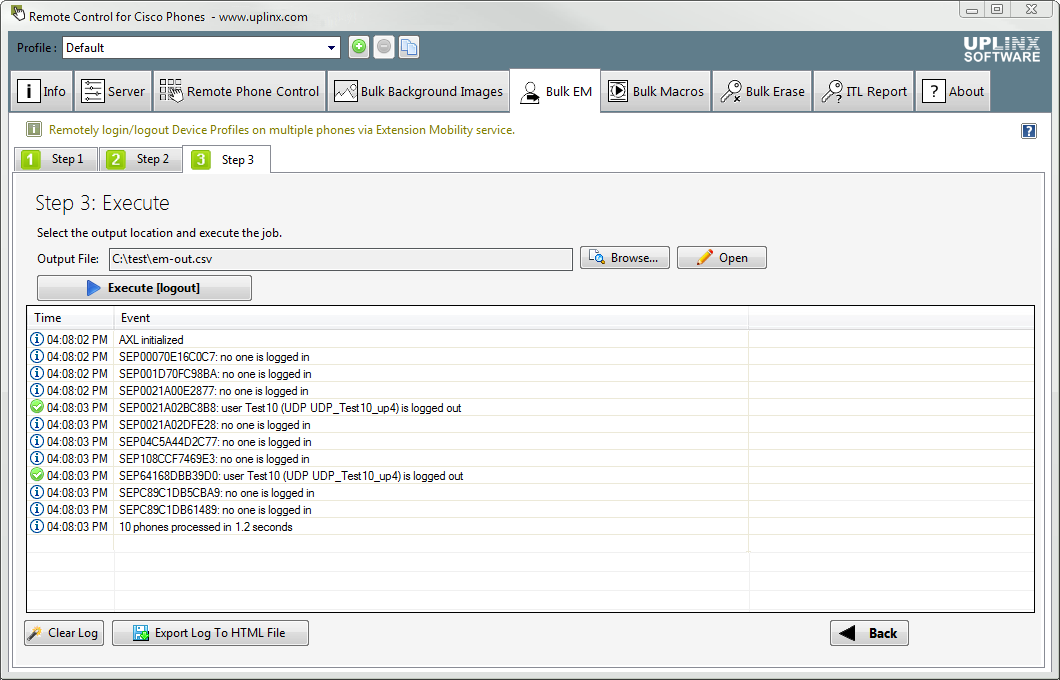The width and height of the screenshot is (1060, 680).
Task: Select the Step 3 tab
Action: (x=226, y=160)
